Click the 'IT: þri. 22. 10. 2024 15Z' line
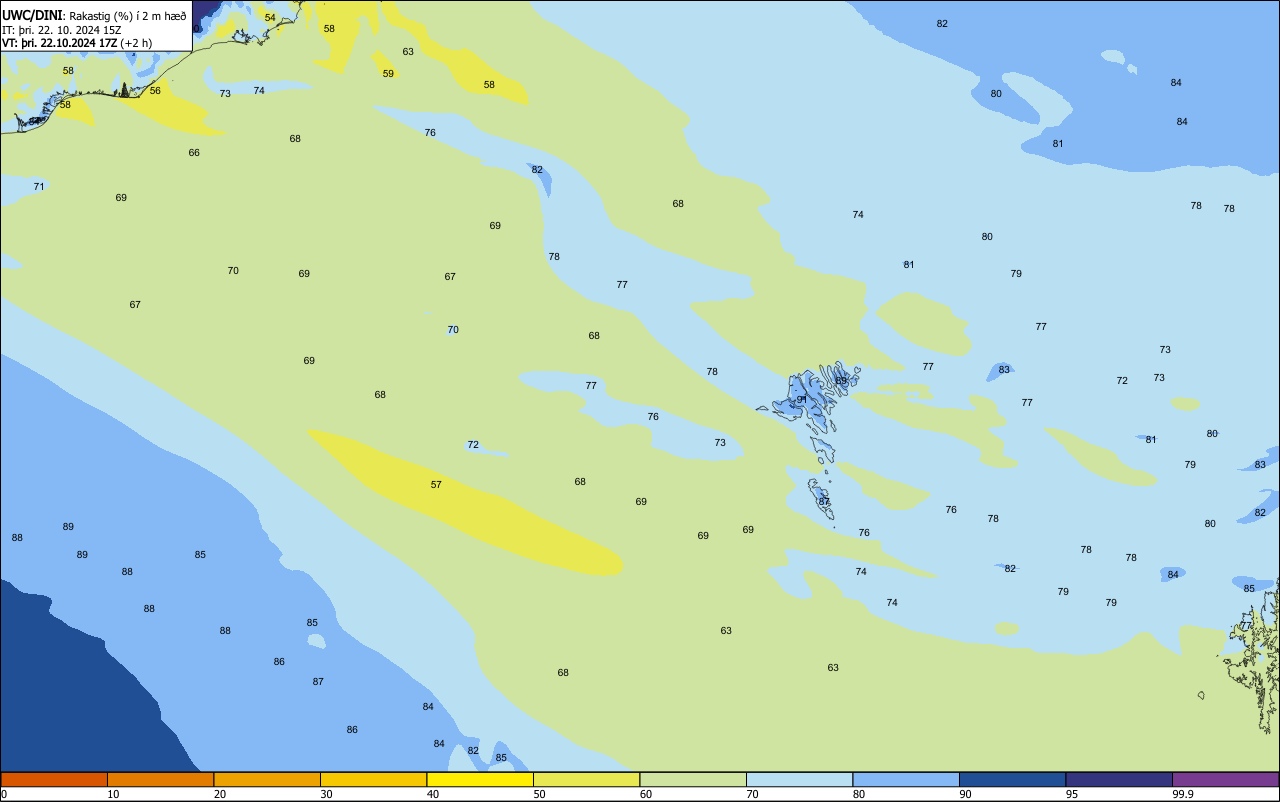Screen dimensions: 1280x802 tap(62, 30)
